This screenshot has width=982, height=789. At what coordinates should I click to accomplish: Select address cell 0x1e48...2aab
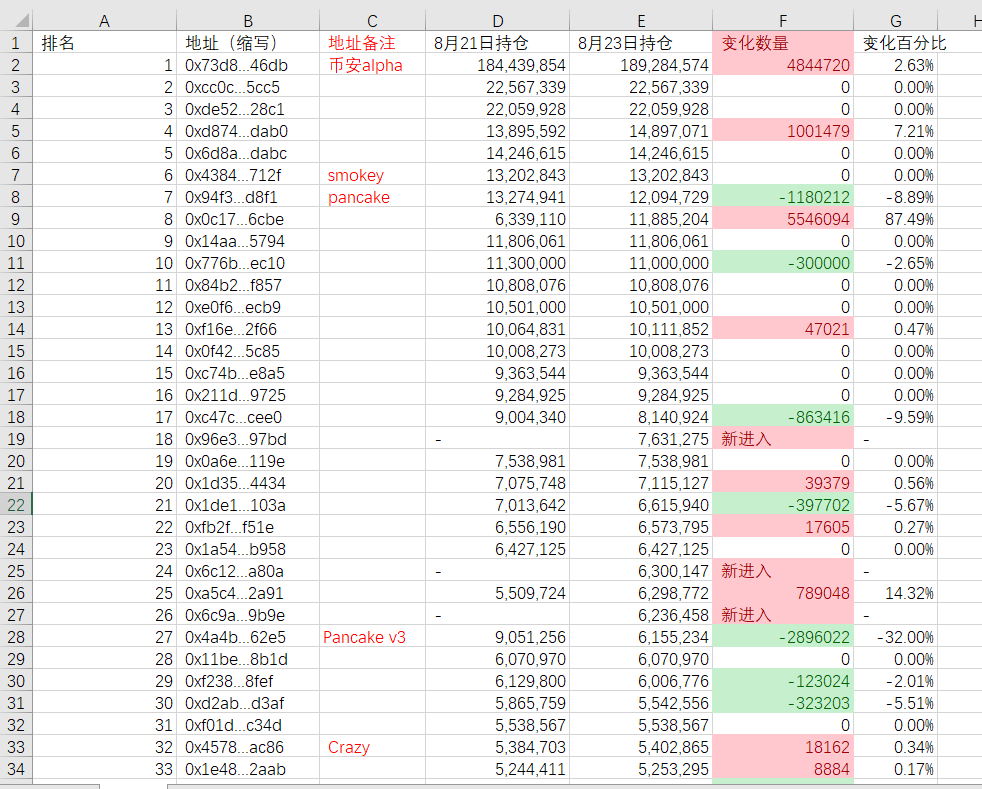(248, 769)
